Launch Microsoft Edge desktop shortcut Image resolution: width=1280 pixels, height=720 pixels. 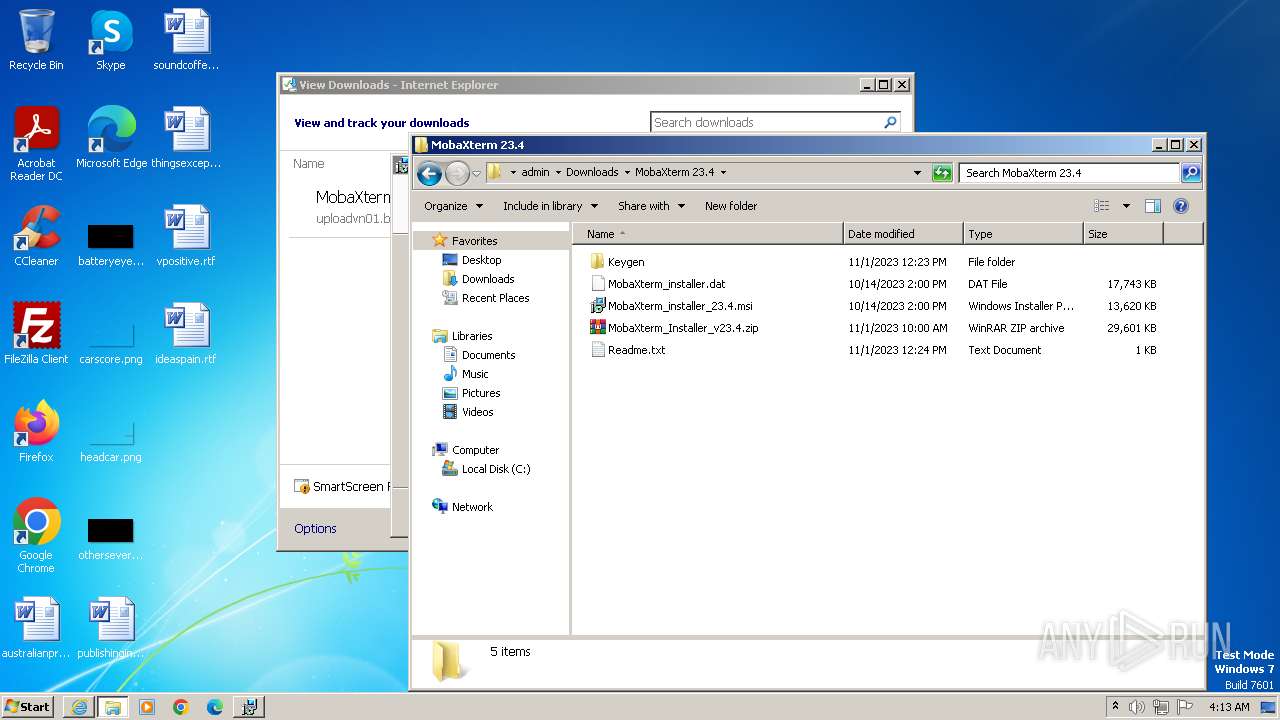(111, 138)
